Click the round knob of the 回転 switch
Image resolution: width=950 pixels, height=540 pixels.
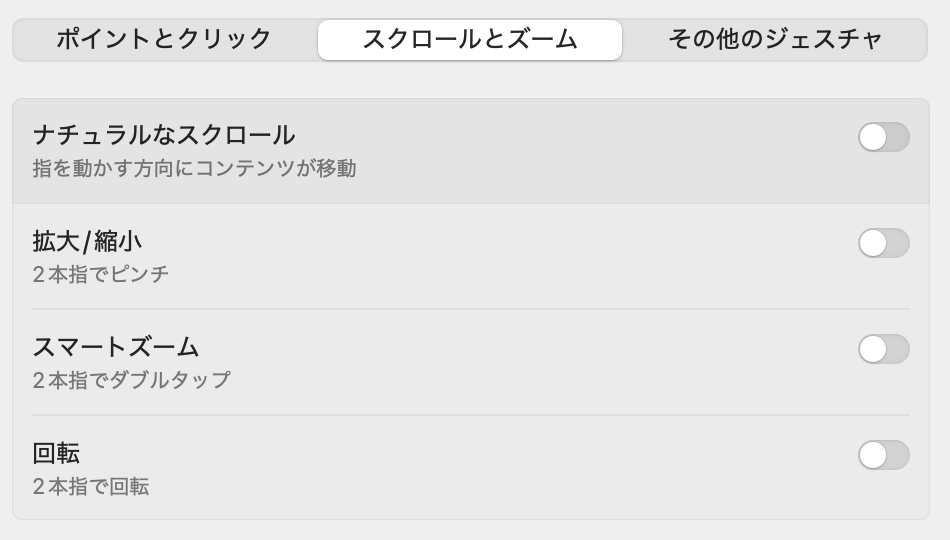(x=873, y=455)
